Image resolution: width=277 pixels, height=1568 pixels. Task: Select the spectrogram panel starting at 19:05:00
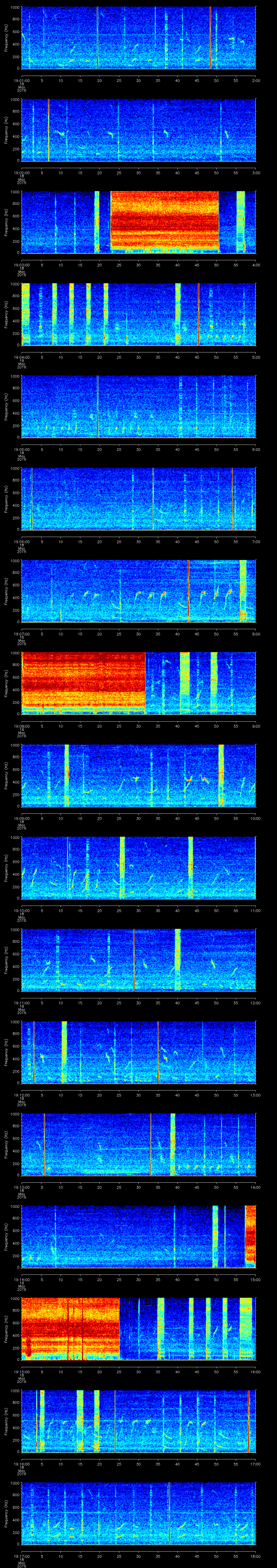point(139,407)
